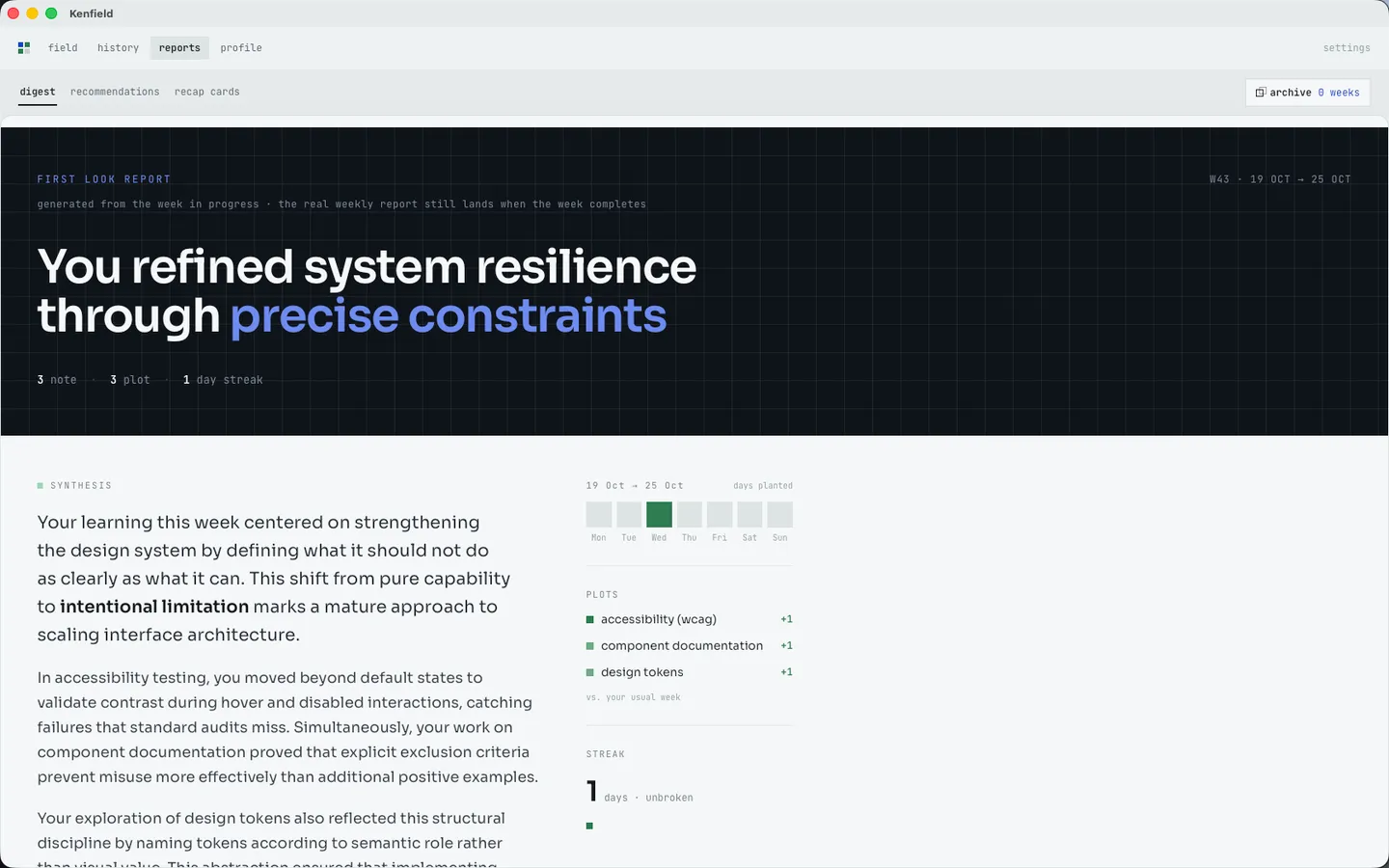Click the Fri day square

tap(720, 514)
